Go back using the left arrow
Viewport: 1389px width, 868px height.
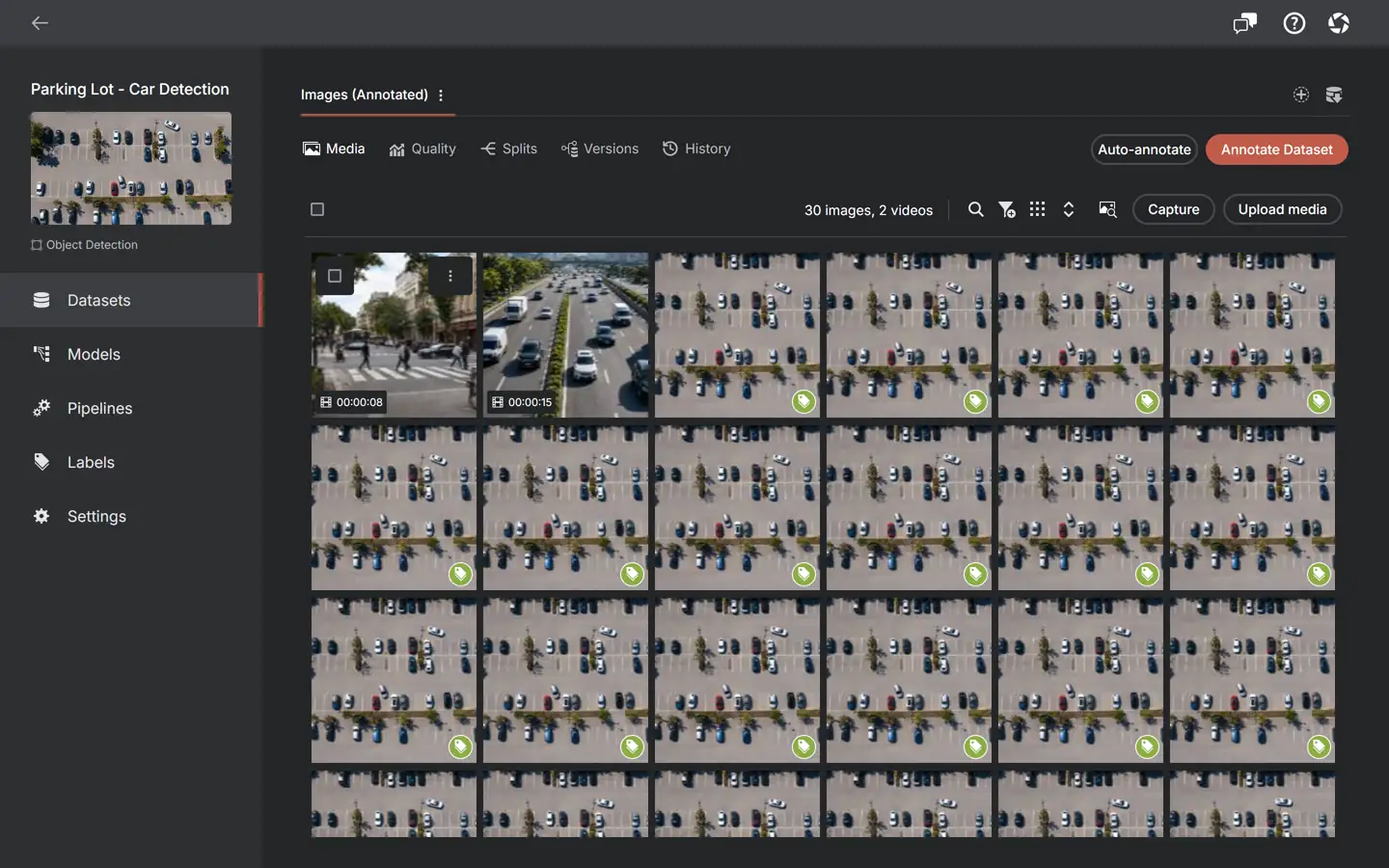tap(40, 23)
